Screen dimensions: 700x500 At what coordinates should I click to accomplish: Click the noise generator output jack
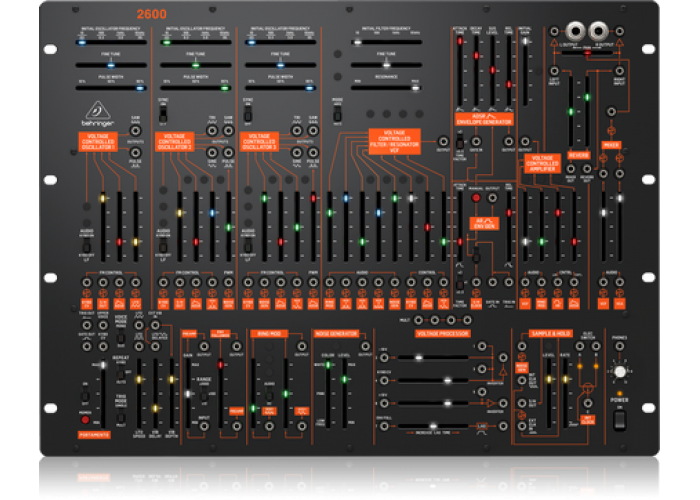point(365,346)
